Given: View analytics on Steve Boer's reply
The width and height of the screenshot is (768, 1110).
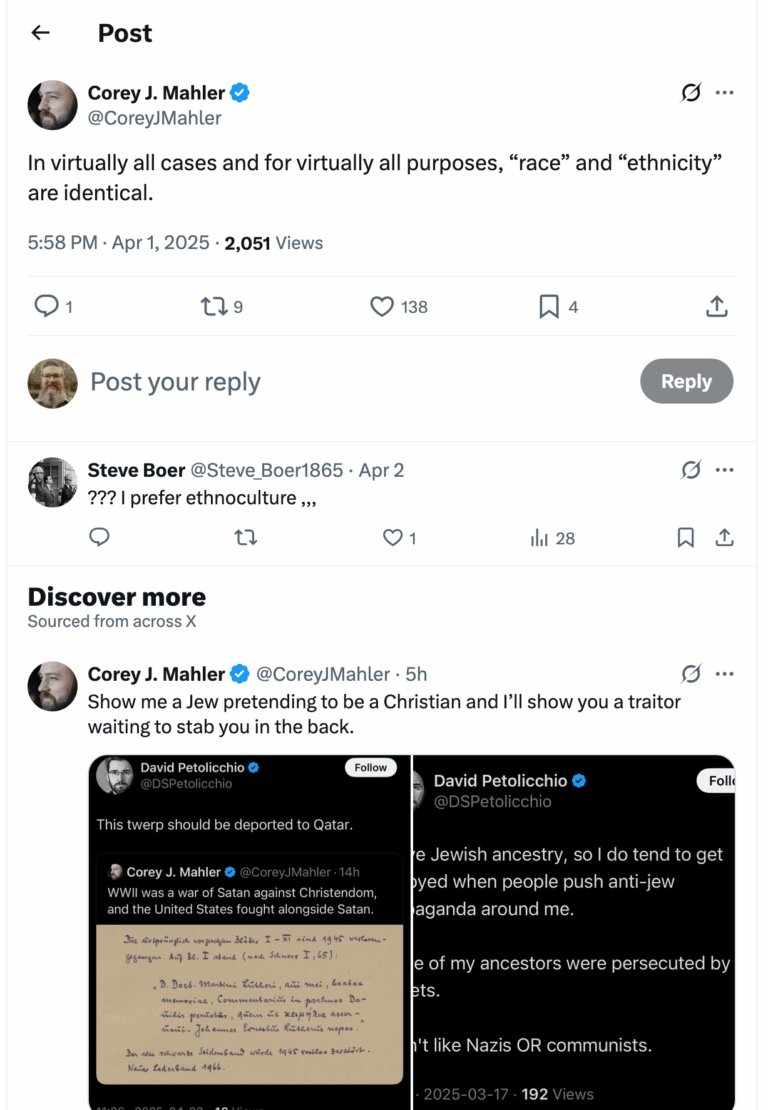Looking at the screenshot, I should [540, 538].
